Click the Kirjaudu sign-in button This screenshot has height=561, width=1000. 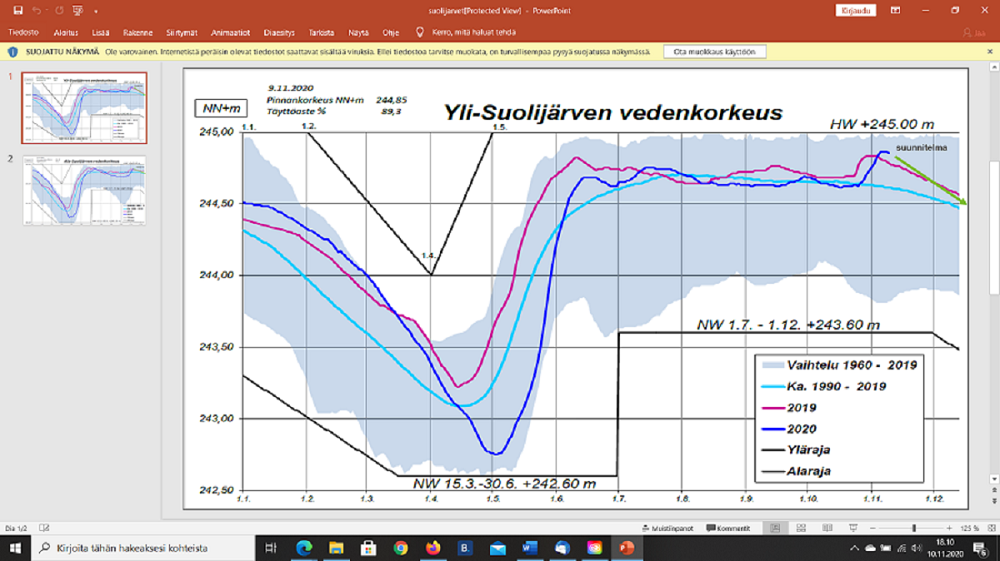pyautogui.click(x=855, y=11)
